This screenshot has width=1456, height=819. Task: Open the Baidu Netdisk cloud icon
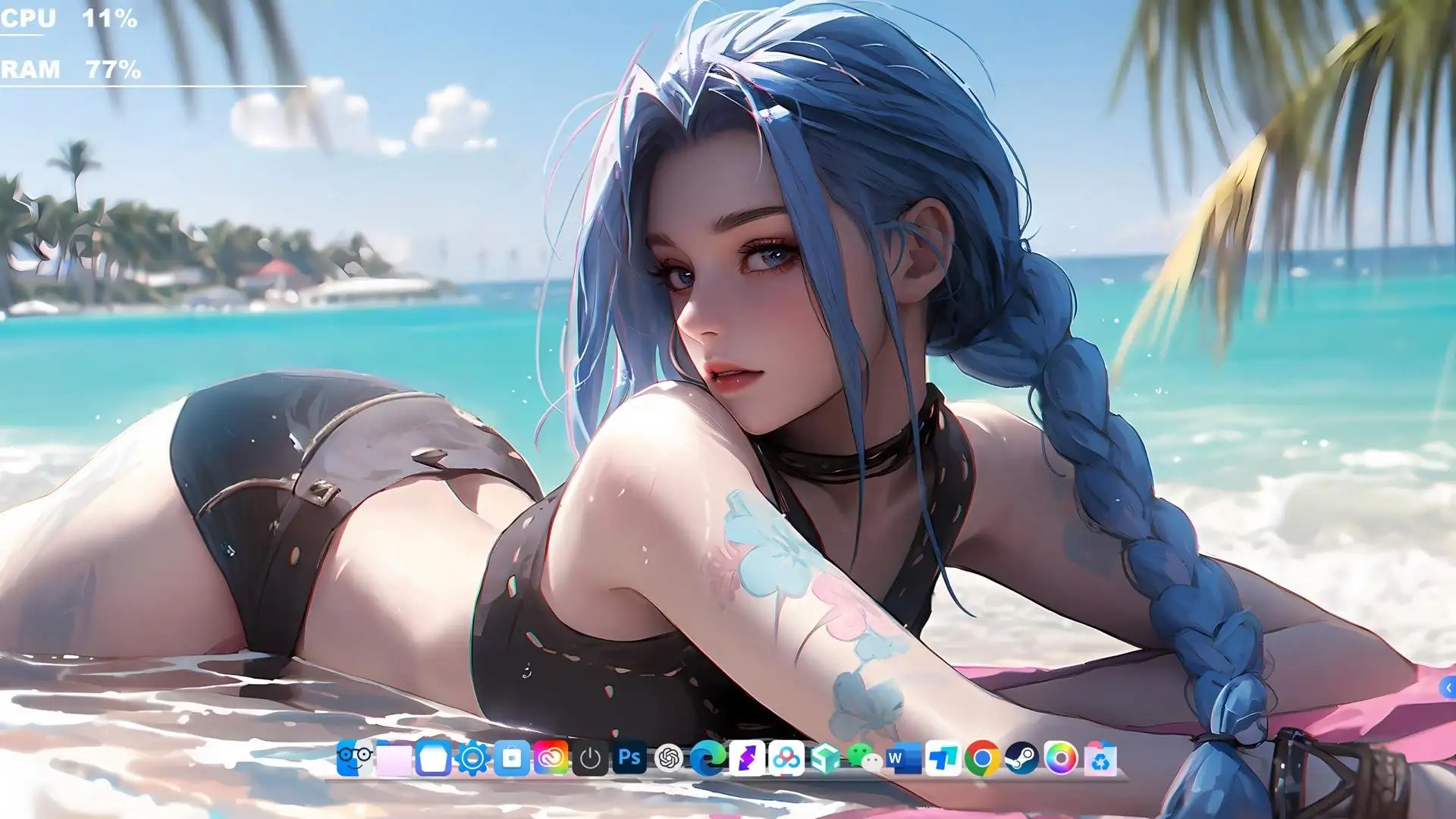[786, 758]
